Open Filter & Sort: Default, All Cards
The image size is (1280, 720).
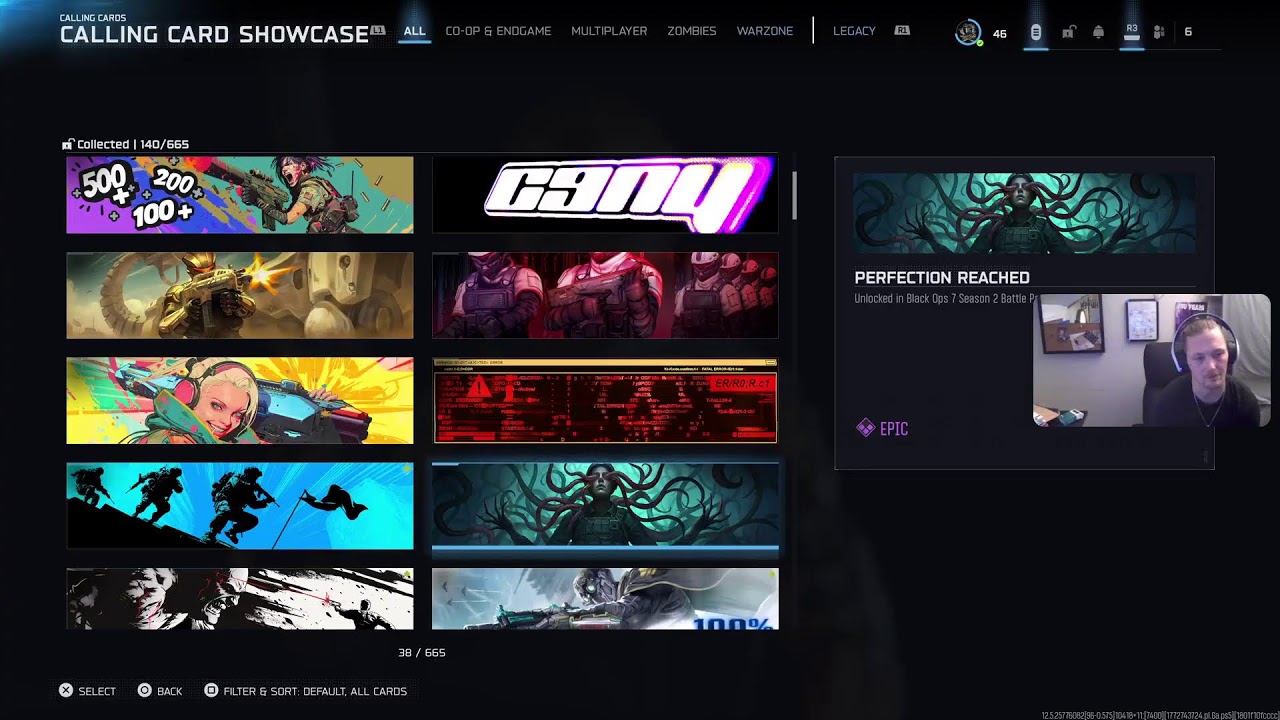[315, 691]
